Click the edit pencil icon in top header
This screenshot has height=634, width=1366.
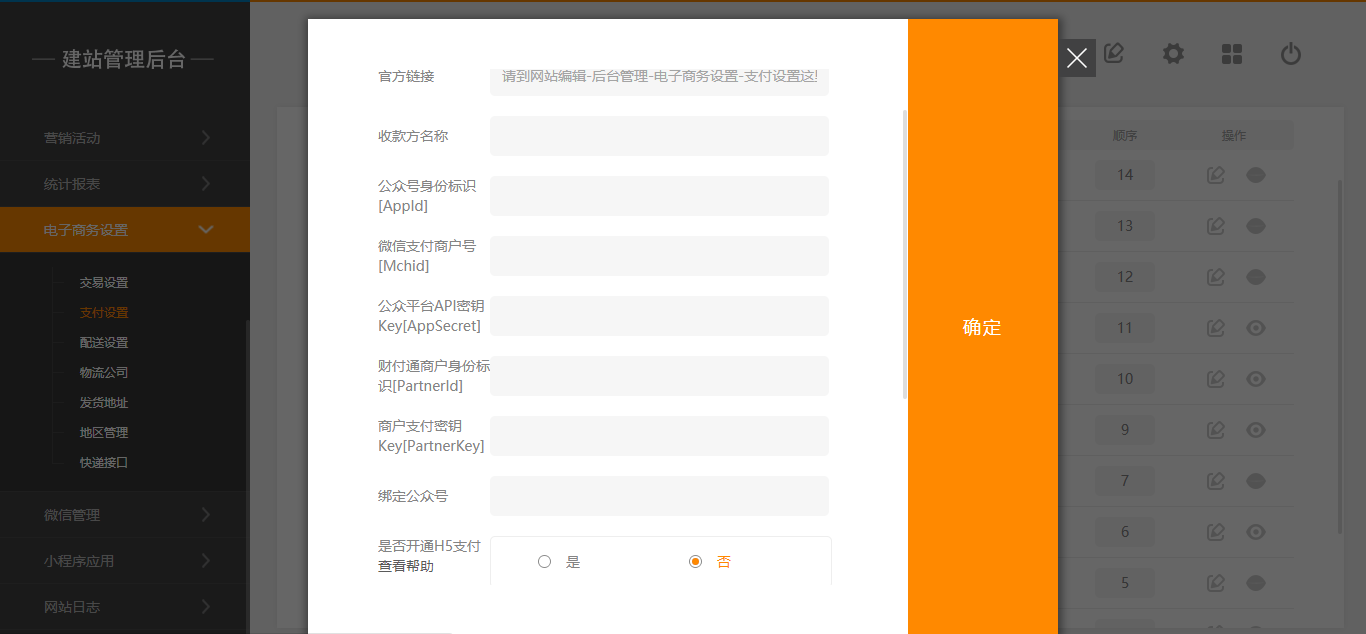1114,54
